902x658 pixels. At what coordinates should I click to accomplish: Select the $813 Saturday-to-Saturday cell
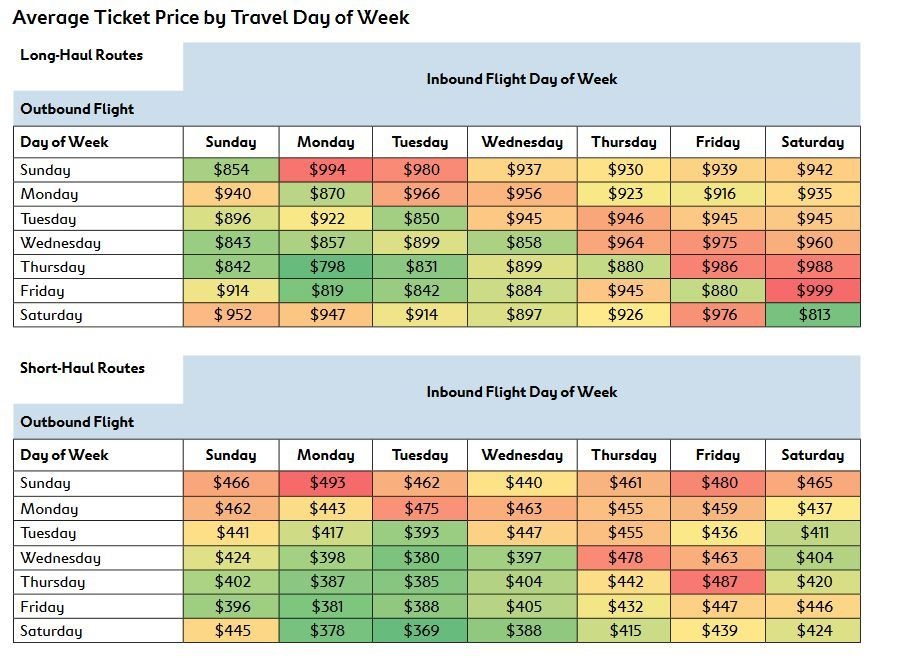coord(813,315)
